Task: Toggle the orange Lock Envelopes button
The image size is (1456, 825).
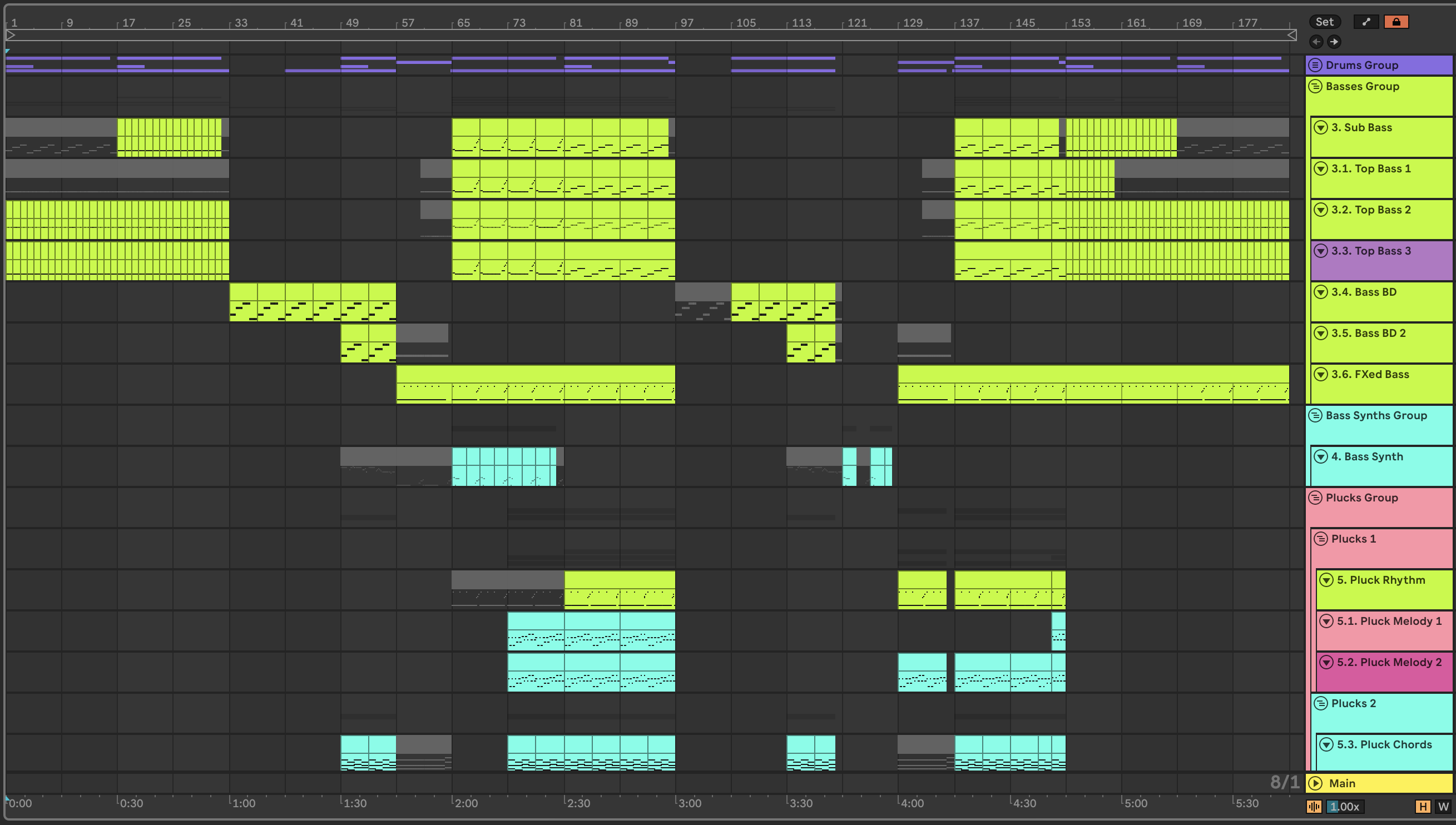Action: [x=1396, y=22]
